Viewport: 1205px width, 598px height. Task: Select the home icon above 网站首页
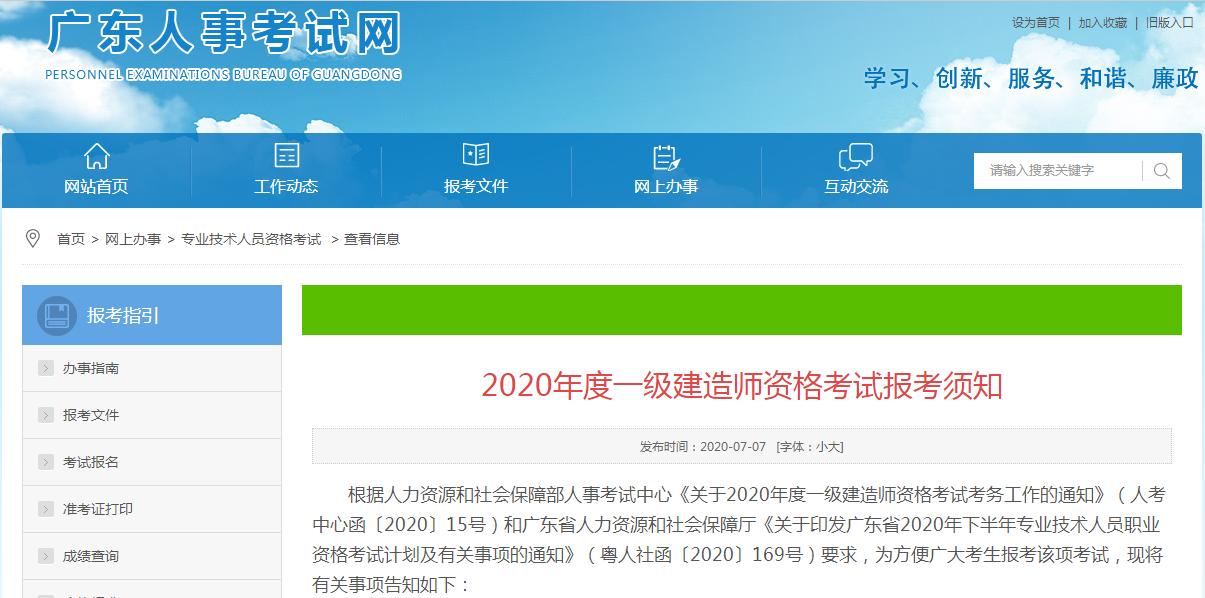pyautogui.click(x=96, y=155)
